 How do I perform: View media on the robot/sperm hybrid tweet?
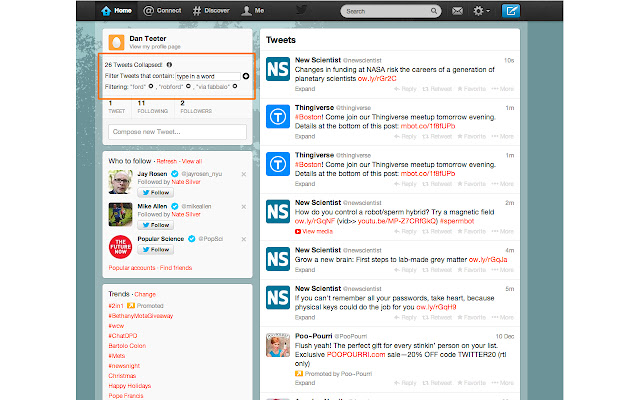pyautogui.click(x=313, y=231)
